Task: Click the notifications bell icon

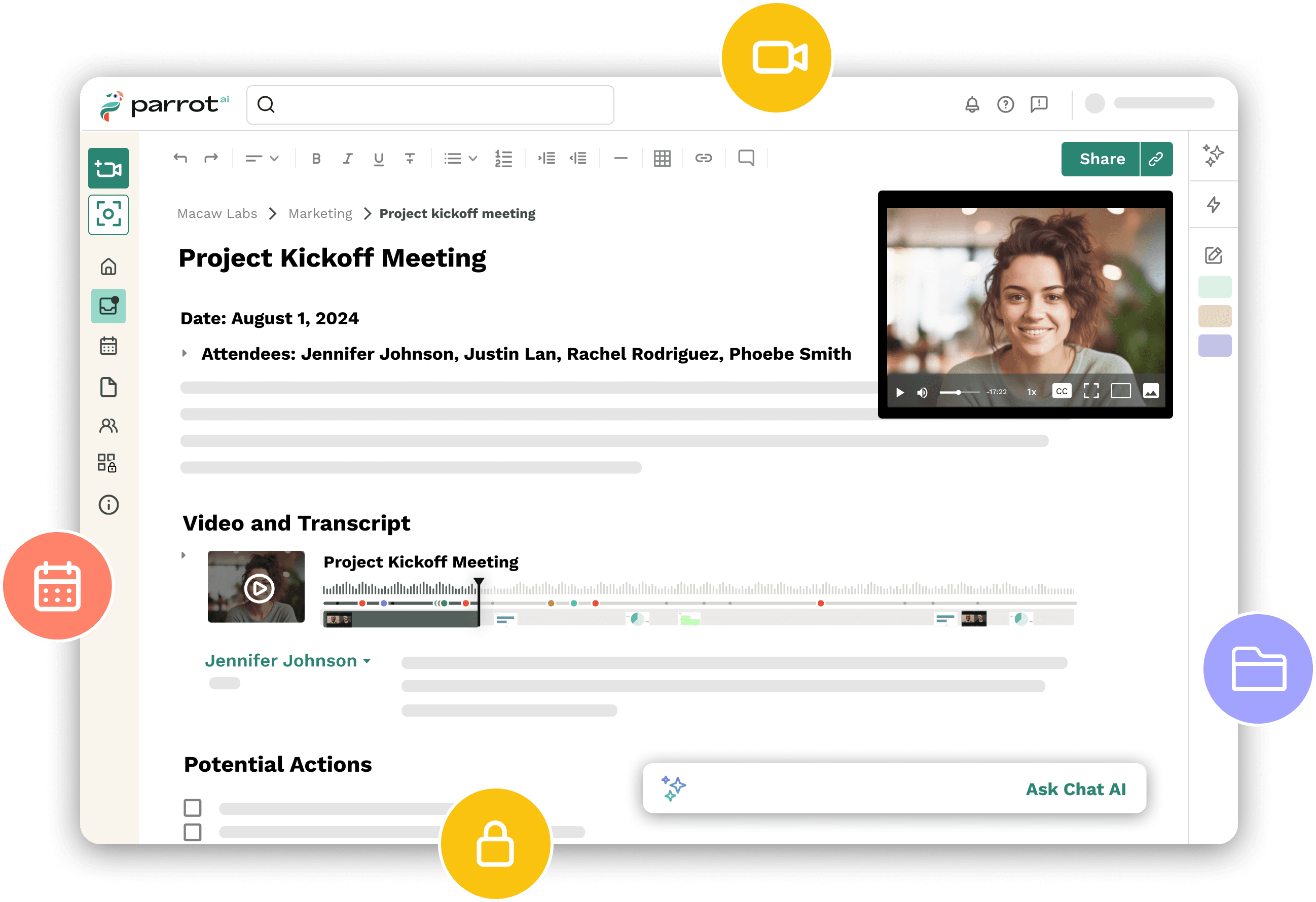Action: pos(972,105)
